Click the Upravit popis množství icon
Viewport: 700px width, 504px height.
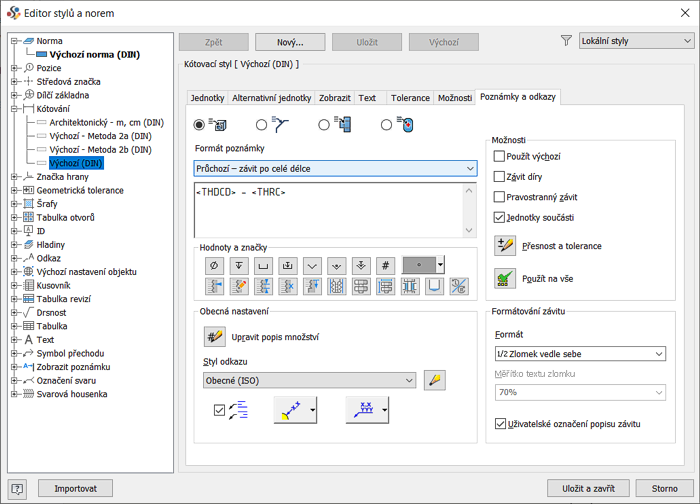(214, 338)
